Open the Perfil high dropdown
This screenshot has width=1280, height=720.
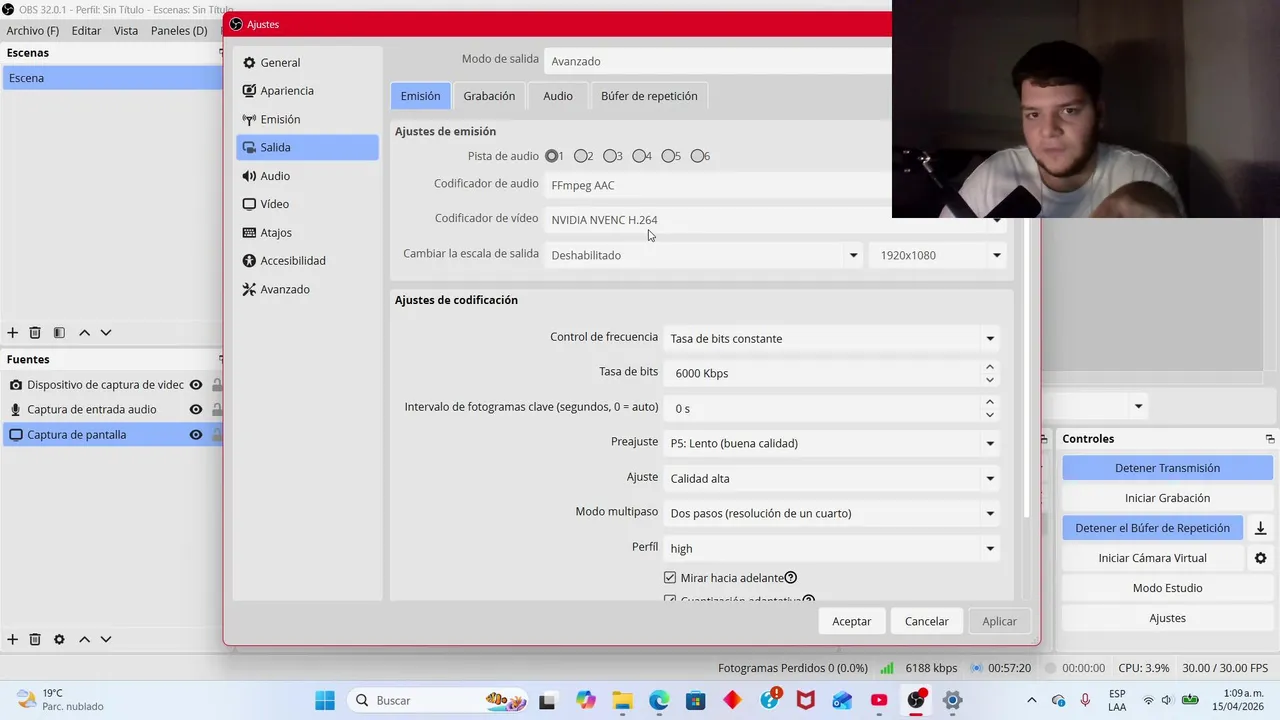pyautogui.click(x=832, y=548)
